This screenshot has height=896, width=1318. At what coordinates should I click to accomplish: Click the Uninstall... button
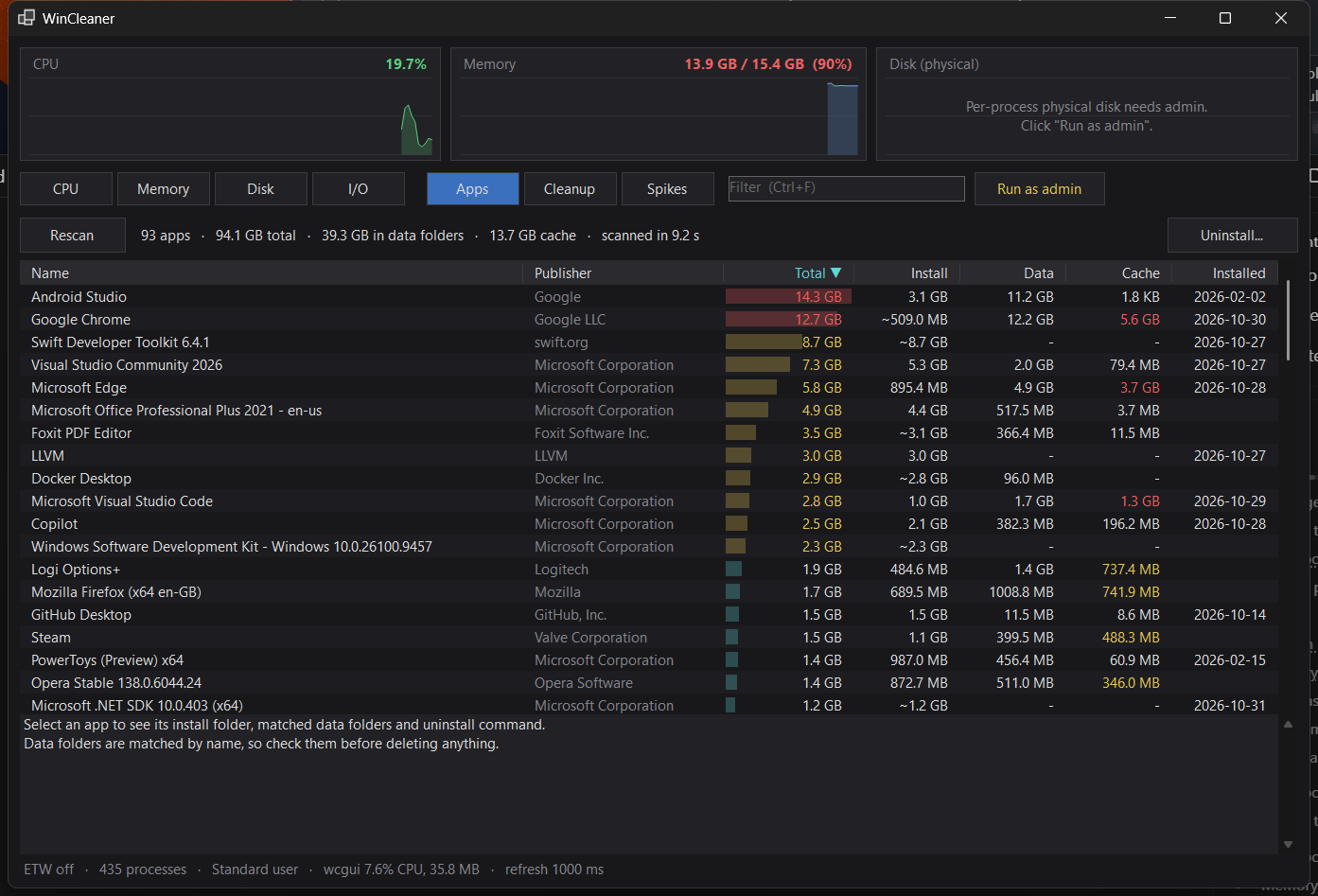click(x=1232, y=236)
